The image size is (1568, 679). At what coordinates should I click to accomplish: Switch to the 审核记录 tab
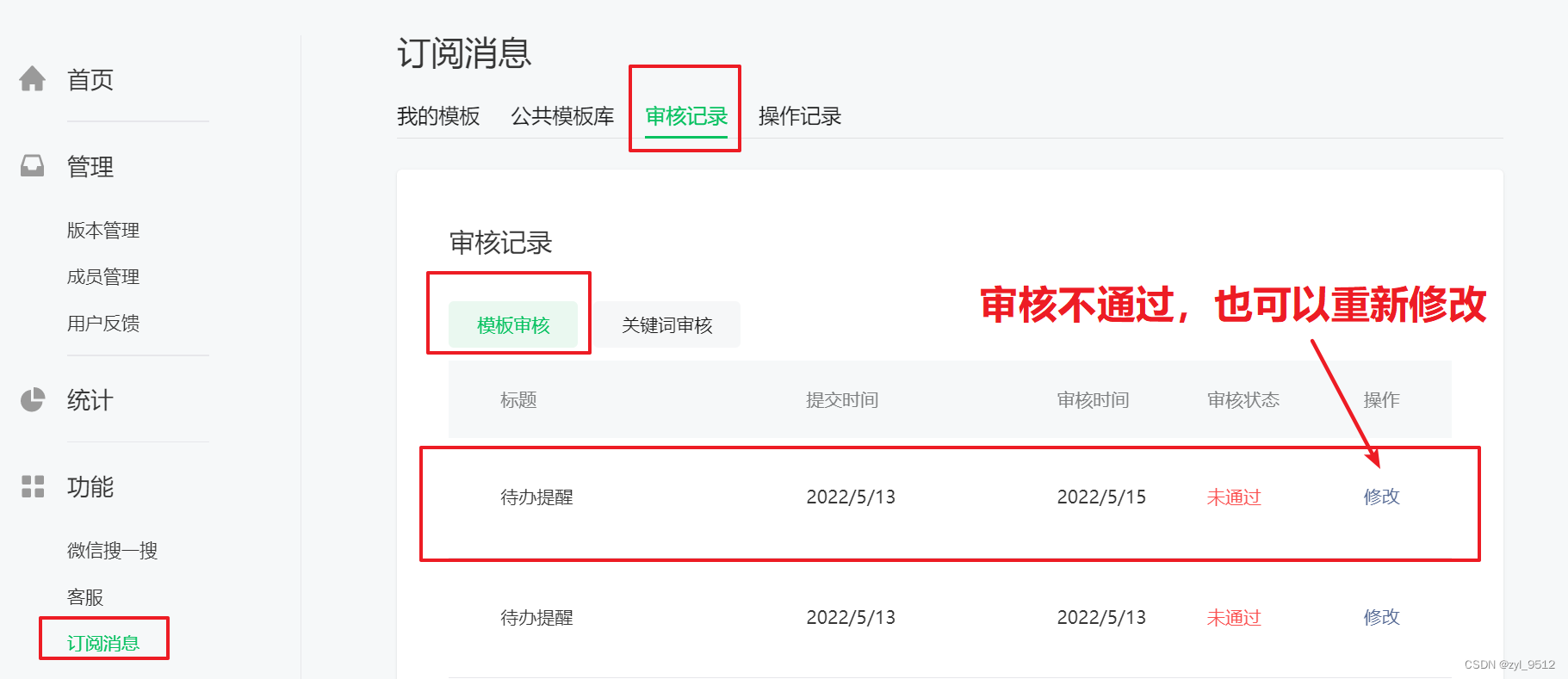point(686,116)
